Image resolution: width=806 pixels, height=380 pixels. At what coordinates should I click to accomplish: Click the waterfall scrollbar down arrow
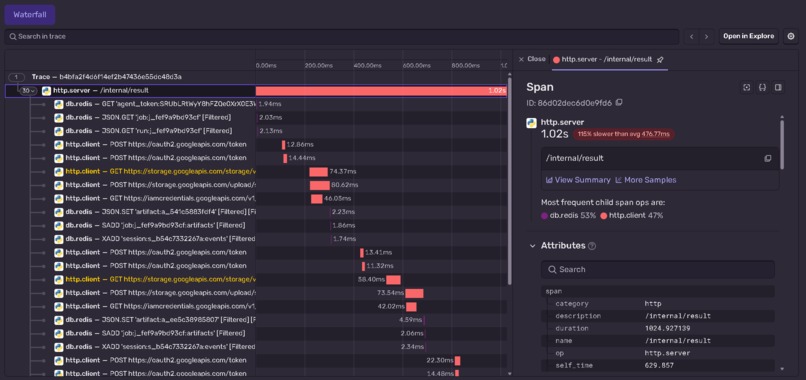[509, 374]
